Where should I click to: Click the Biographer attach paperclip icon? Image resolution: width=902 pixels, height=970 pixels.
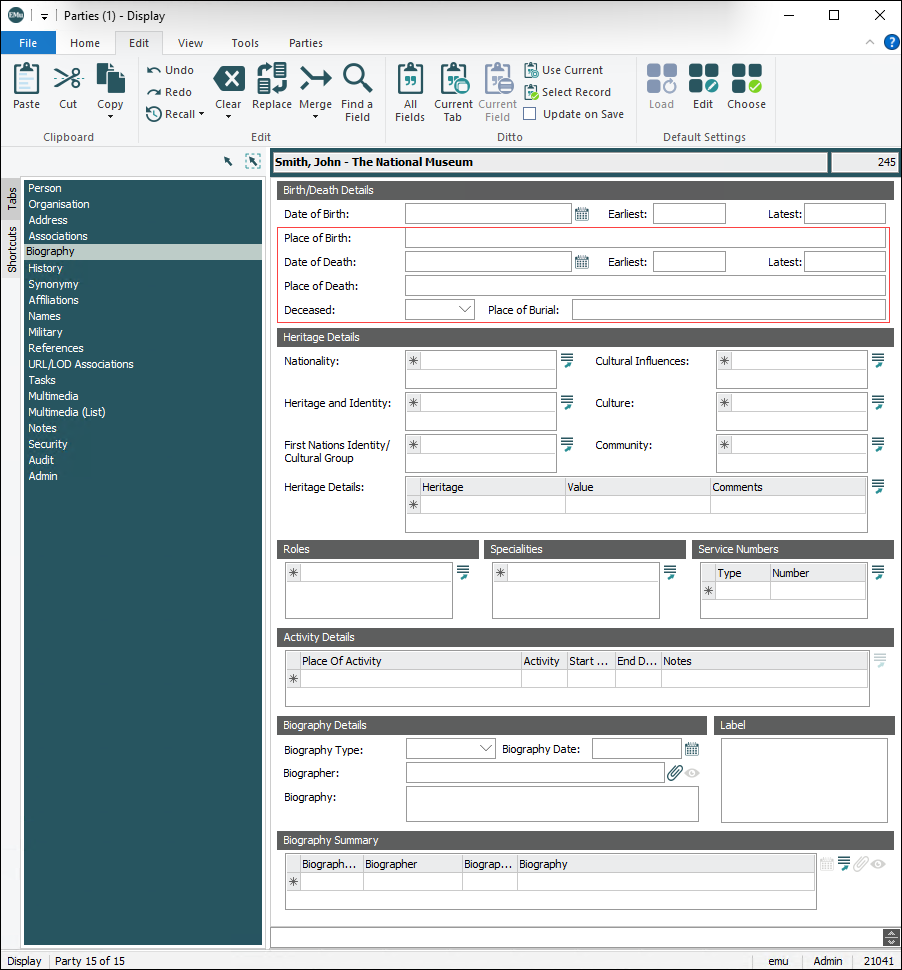coord(674,773)
